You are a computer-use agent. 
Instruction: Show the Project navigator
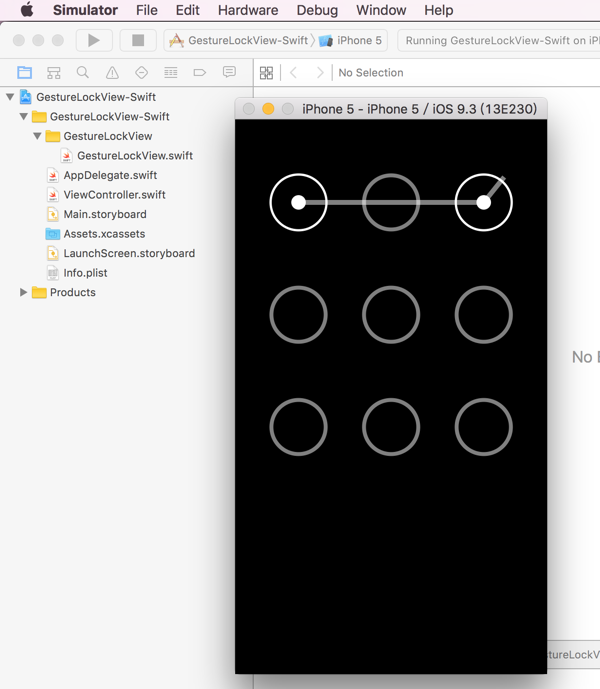tap(25, 73)
